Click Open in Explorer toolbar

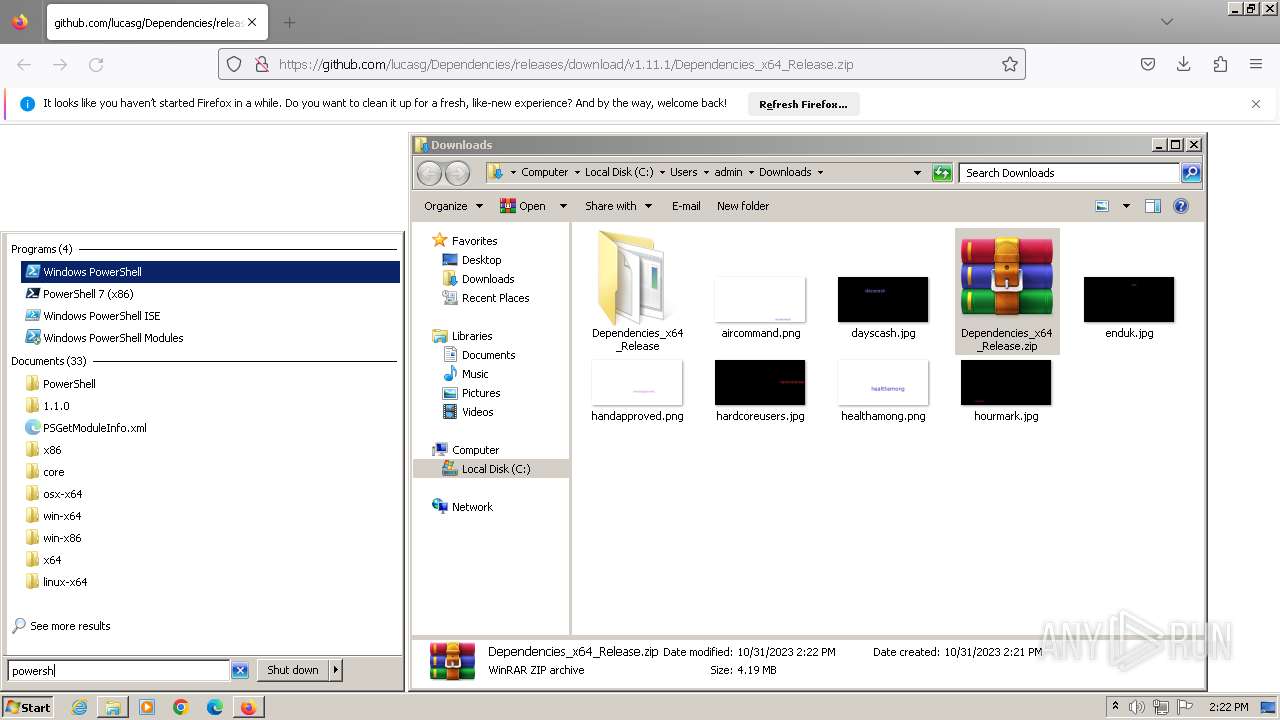(523, 206)
